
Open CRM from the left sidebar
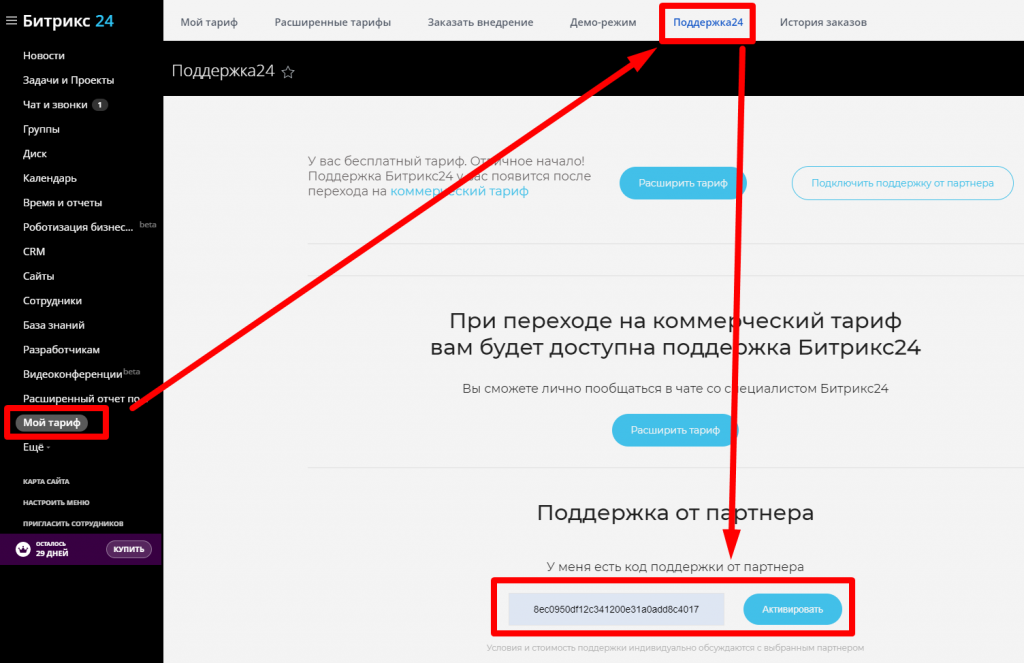34,252
